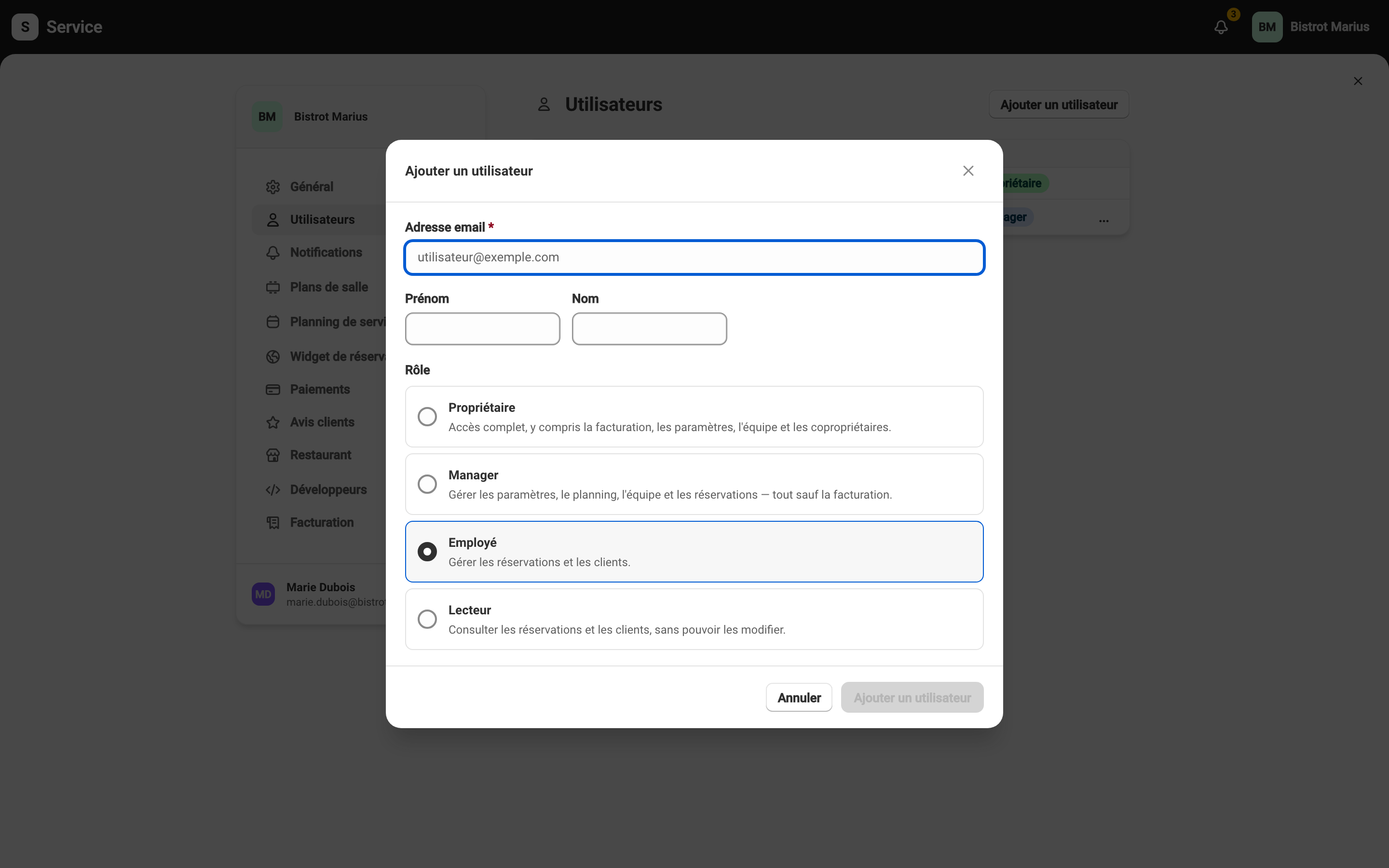Click the Développeurs code icon

[x=273, y=489]
